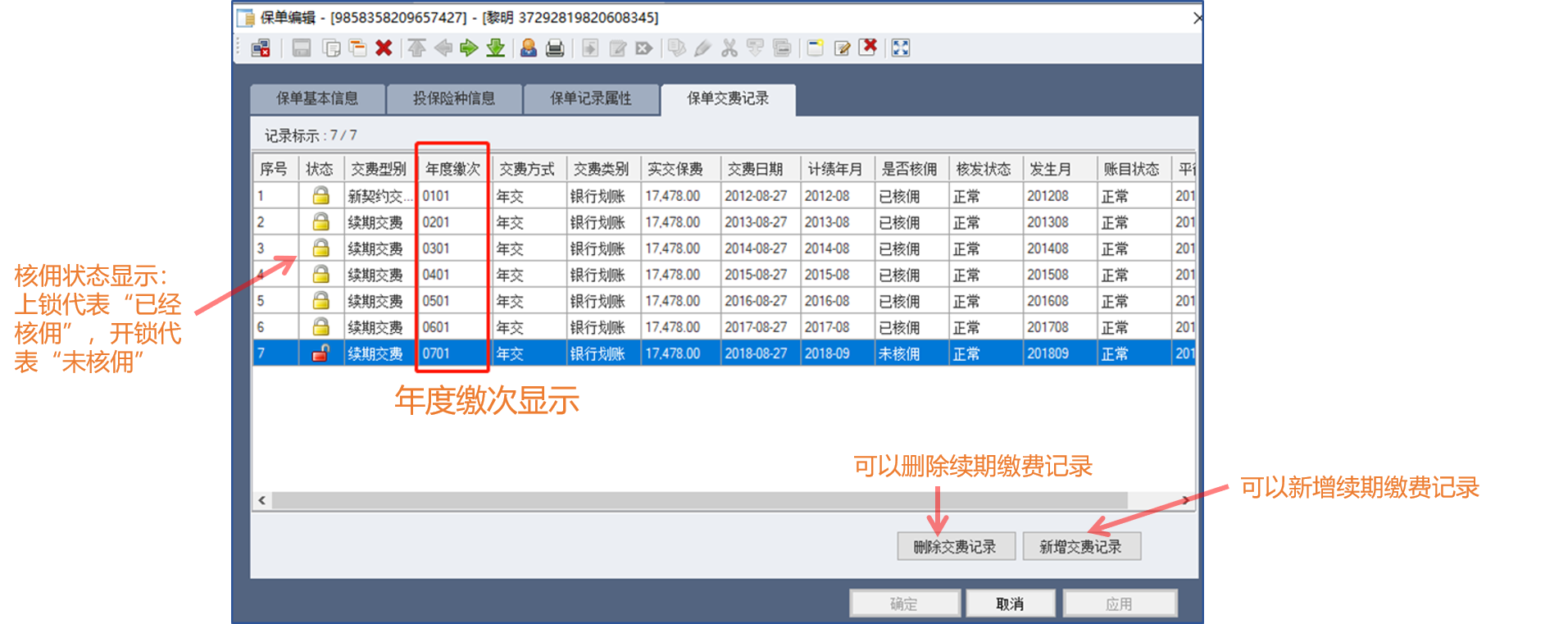This screenshot has height=624, width=1568.
Task: Click the green right arrow next record icon
Action: click(469, 48)
